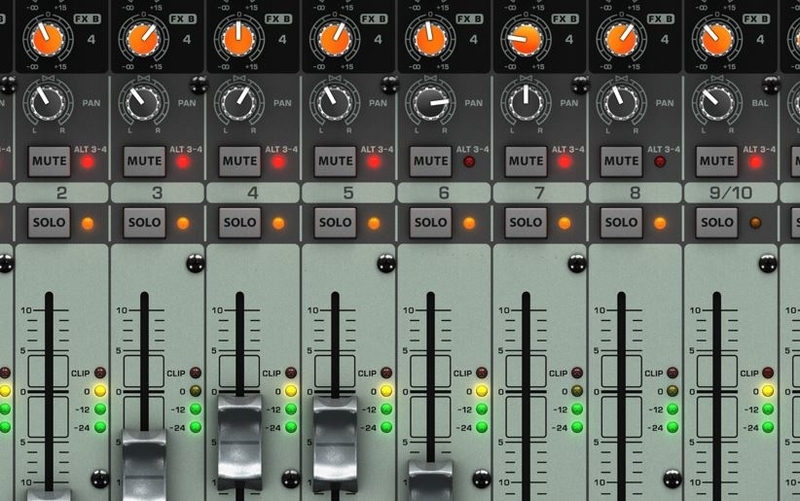Click the -12 green LED on channel 3
Viewport: 800px width, 501px height.
pyautogui.click(x=195, y=409)
